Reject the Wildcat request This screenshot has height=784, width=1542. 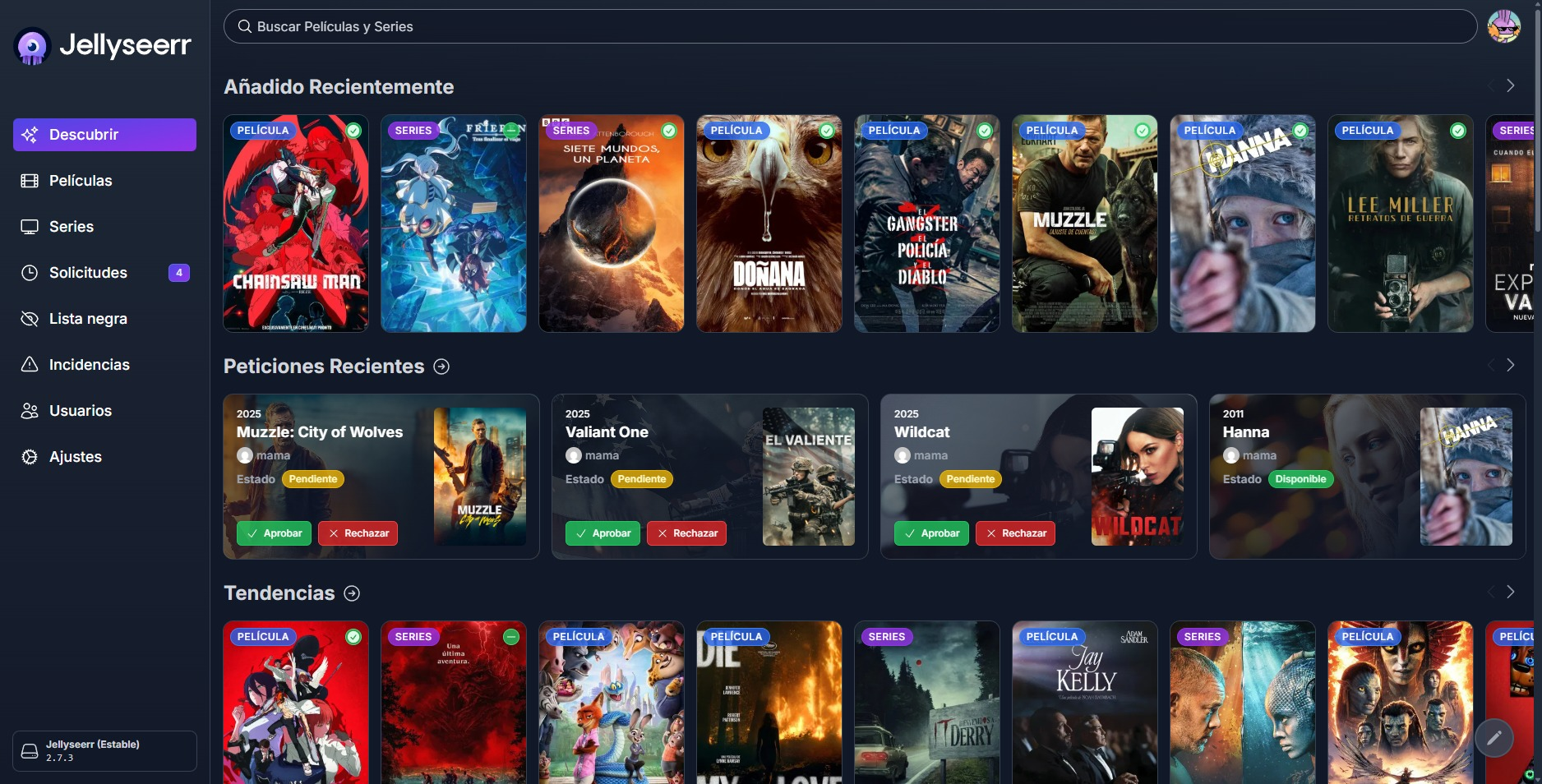click(1015, 533)
